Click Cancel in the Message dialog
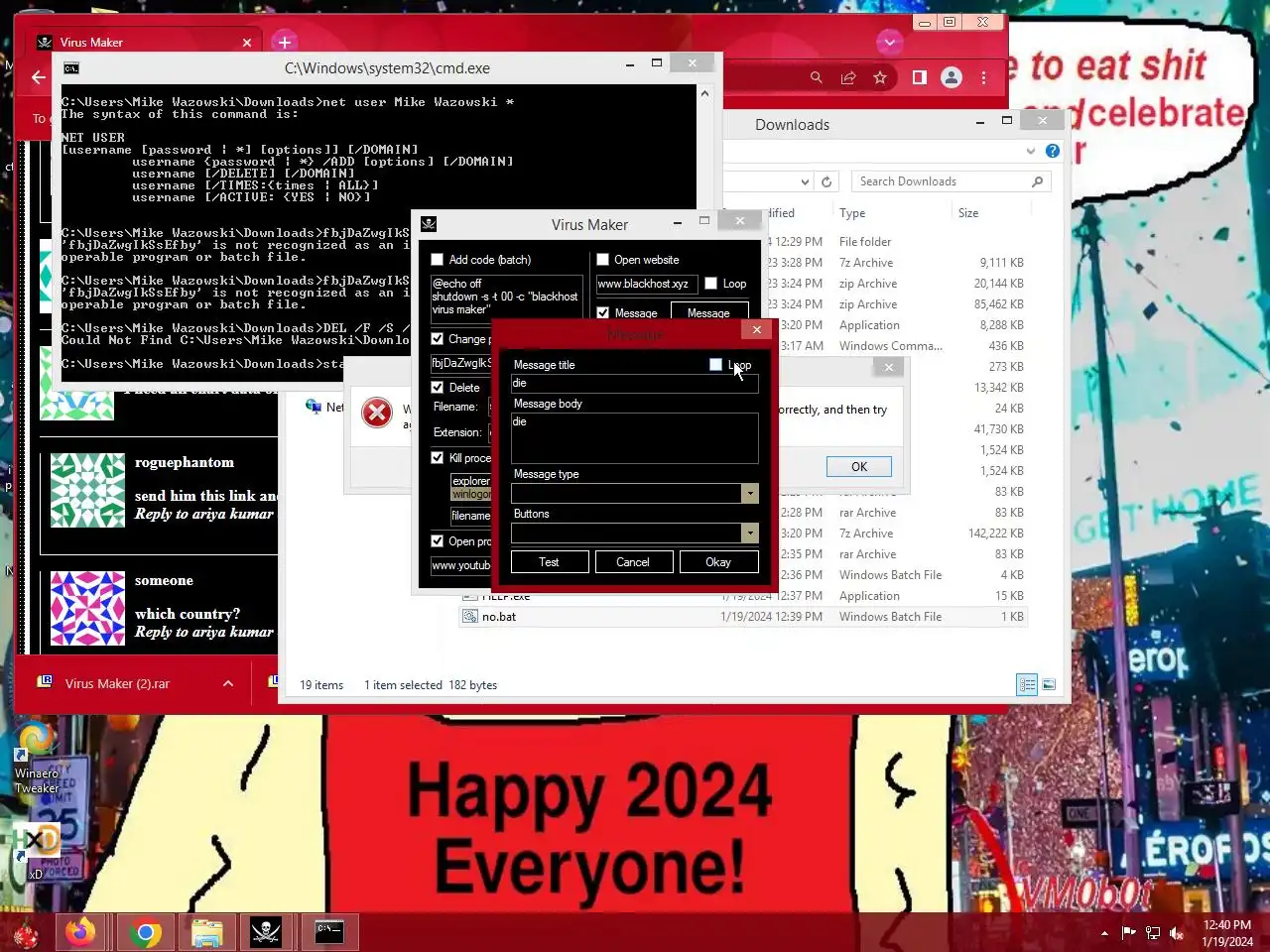This screenshot has width=1270, height=952. [633, 562]
